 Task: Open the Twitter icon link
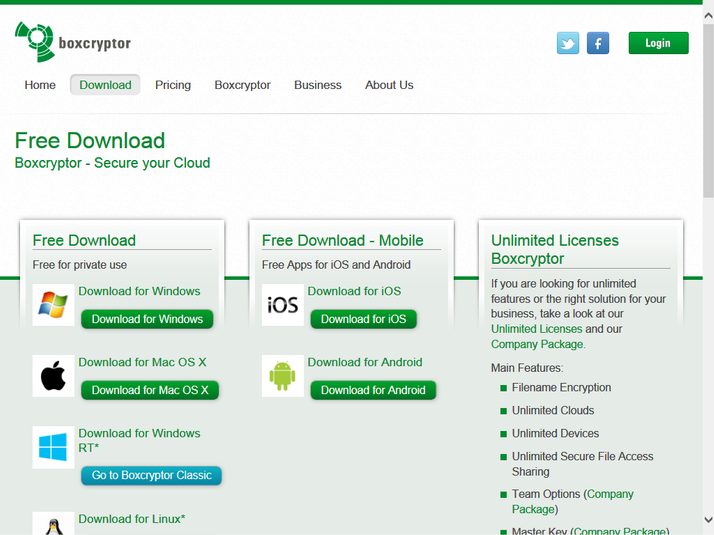pos(568,43)
